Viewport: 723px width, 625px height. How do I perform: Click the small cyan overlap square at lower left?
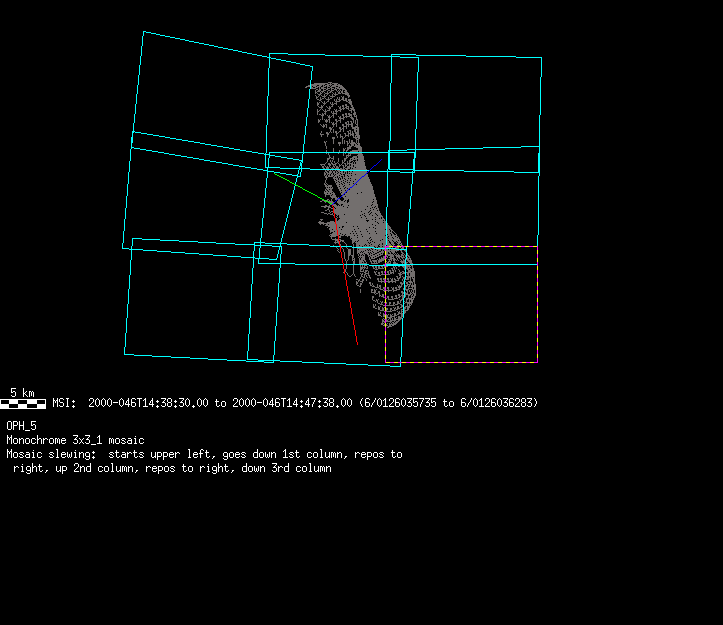[x=267, y=252]
